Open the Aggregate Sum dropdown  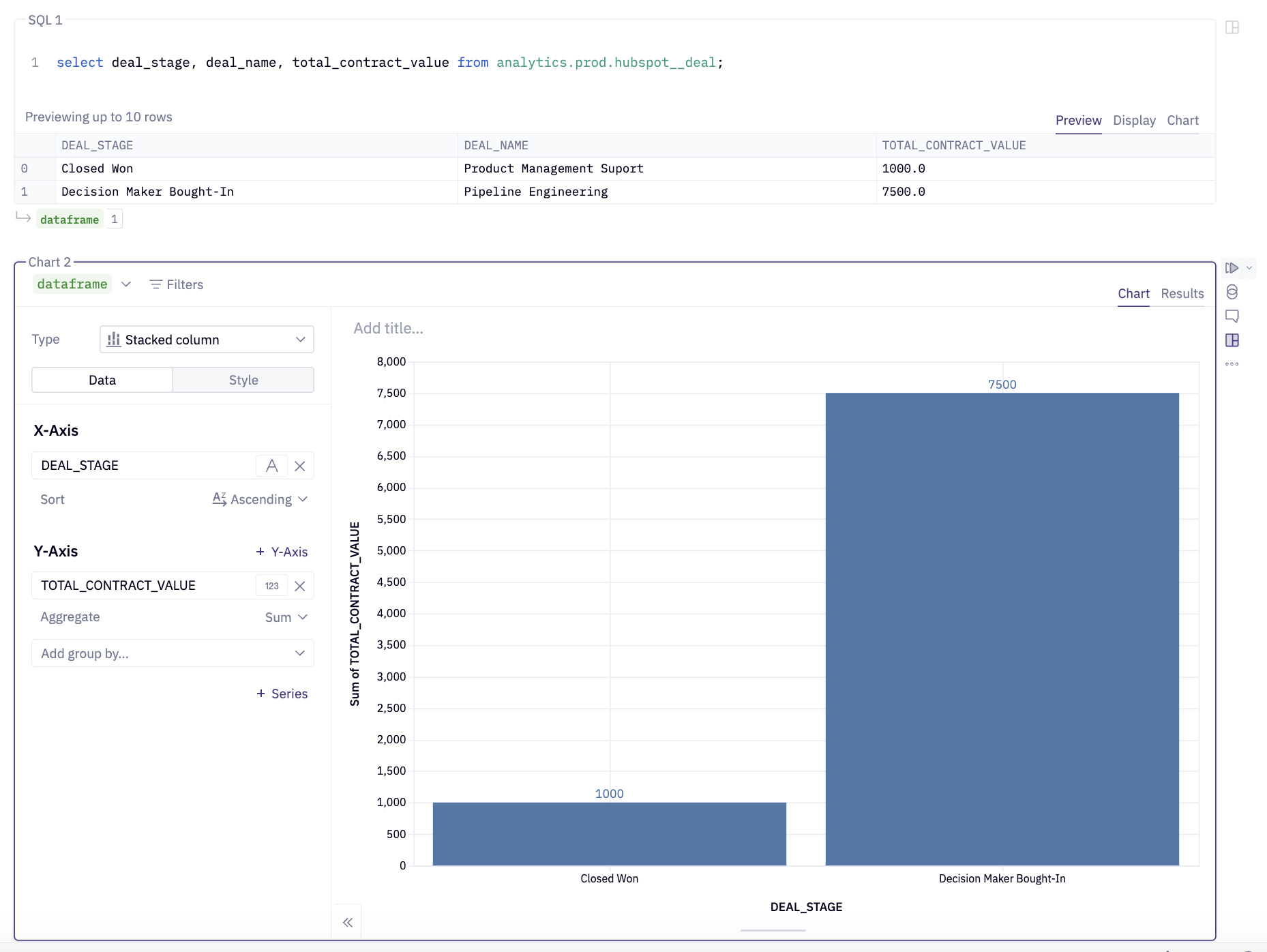(286, 616)
